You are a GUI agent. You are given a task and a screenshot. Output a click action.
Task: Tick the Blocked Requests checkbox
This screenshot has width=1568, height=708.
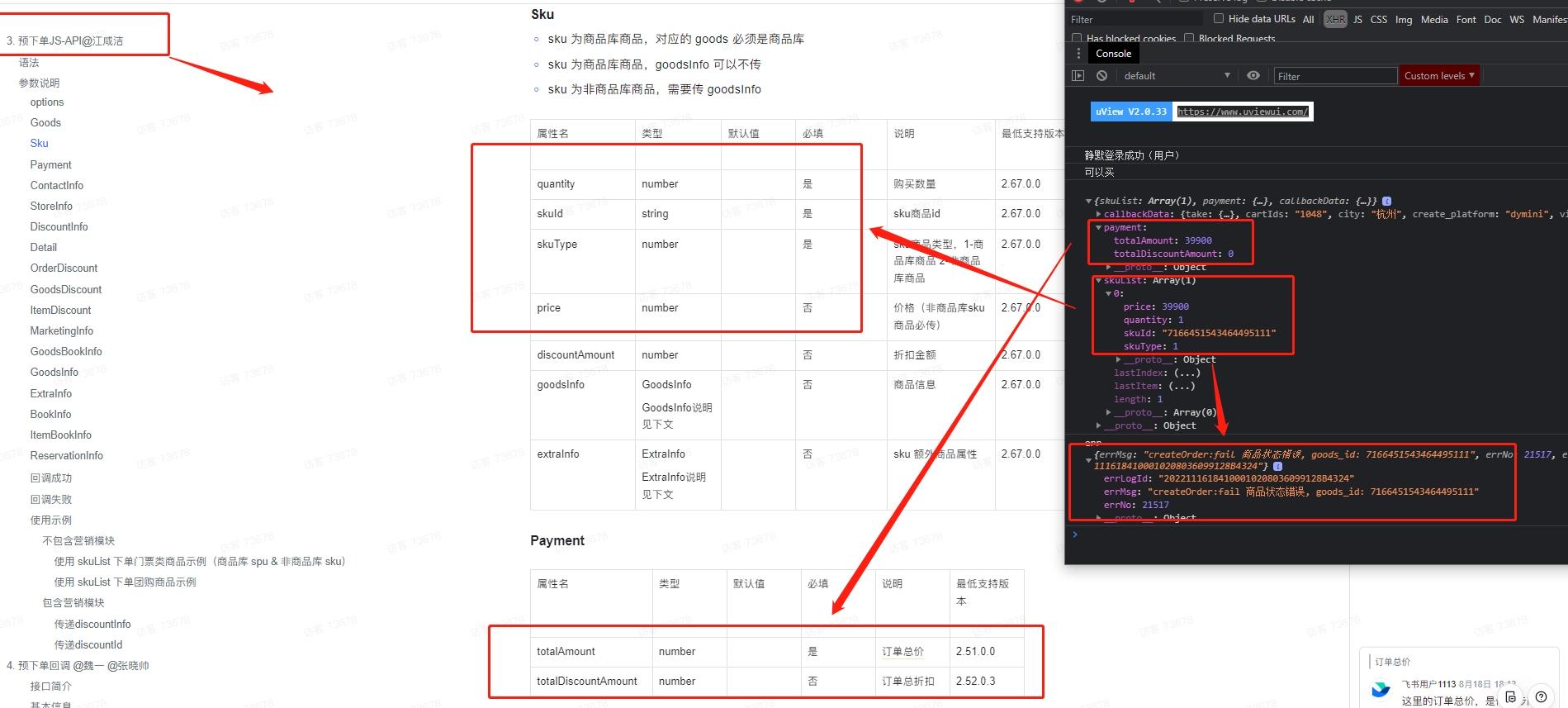click(x=1189, y=38)
